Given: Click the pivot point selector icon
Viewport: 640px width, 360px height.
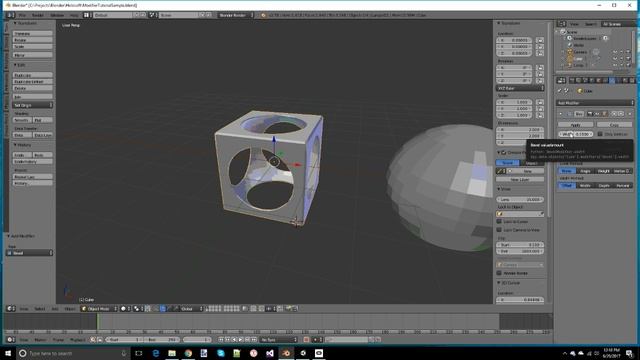Looking at the screenshot, I should click(x=138, y=309).
